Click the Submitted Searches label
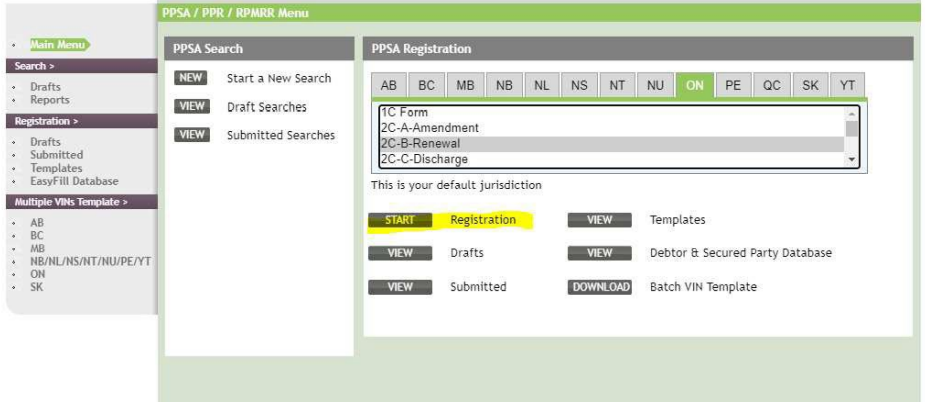925x402 pixels. click(281, 136)
